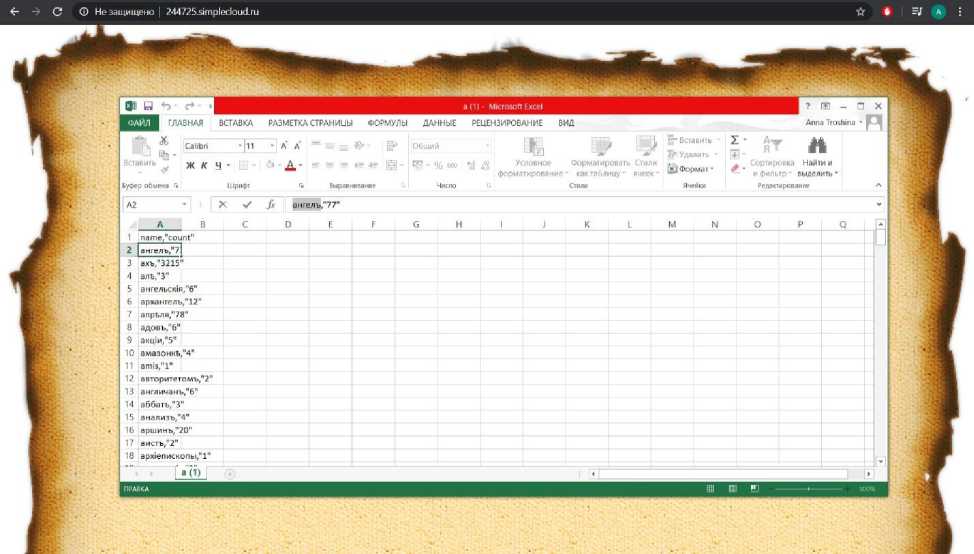Collapse the ribbon with up chevron
Screen dimensions: 974x554
tap(878, 185)
